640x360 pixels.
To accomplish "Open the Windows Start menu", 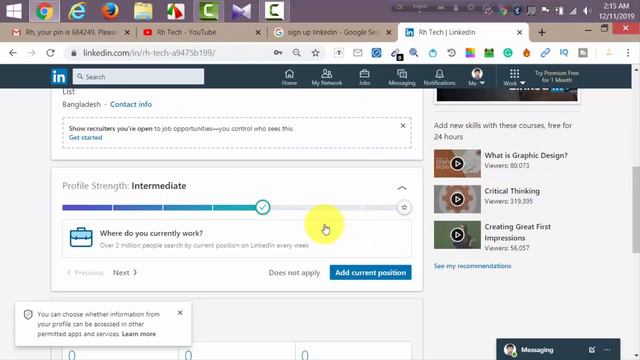I will (x=13, y=11).
